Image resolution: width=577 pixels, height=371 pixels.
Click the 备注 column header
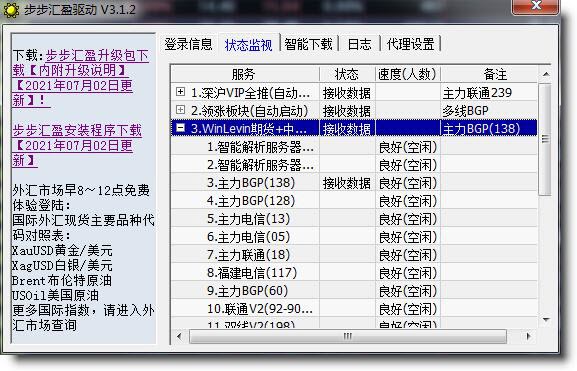pyautogui.click(x=489, y=74)
